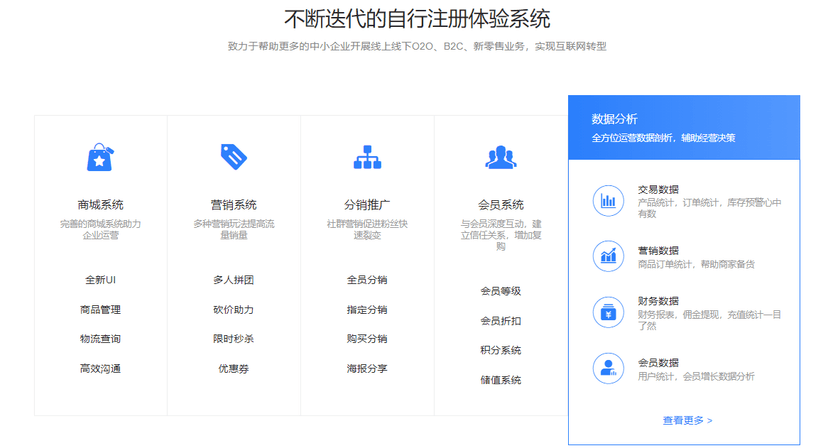Click the 财务报表，佣金提现 description
This screenshot has height=448, width=828.
tap(709, 320)
